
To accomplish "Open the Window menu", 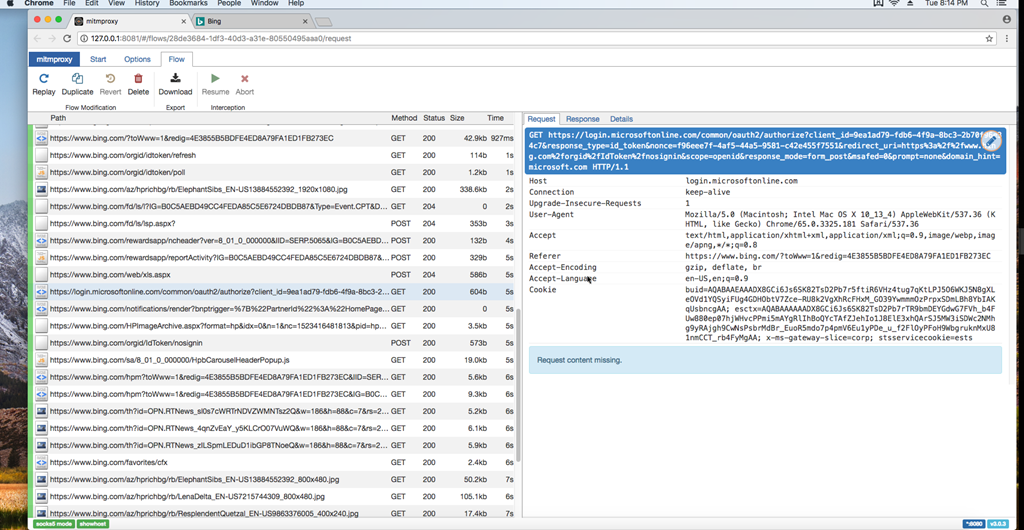I will pos(264,3).
